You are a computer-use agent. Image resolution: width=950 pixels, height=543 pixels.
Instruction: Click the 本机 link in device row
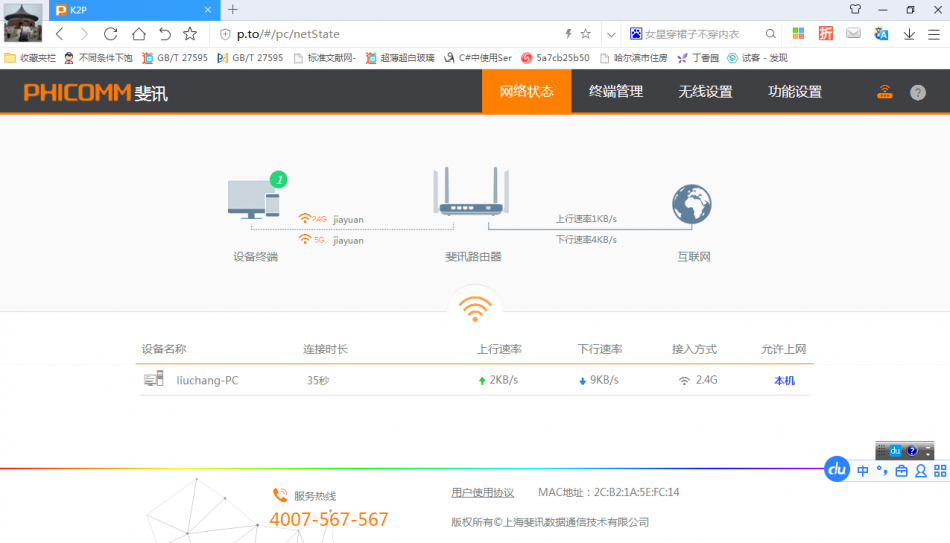(785, 381)
